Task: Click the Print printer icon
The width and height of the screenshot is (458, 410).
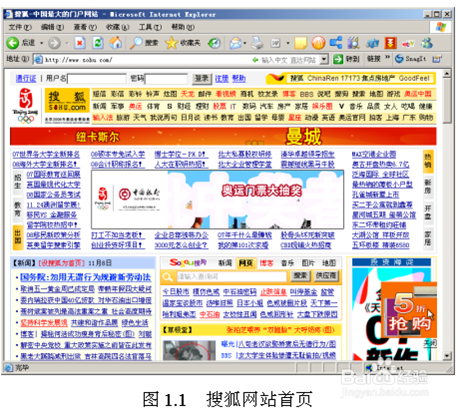Action: click(x=257, y=43)
